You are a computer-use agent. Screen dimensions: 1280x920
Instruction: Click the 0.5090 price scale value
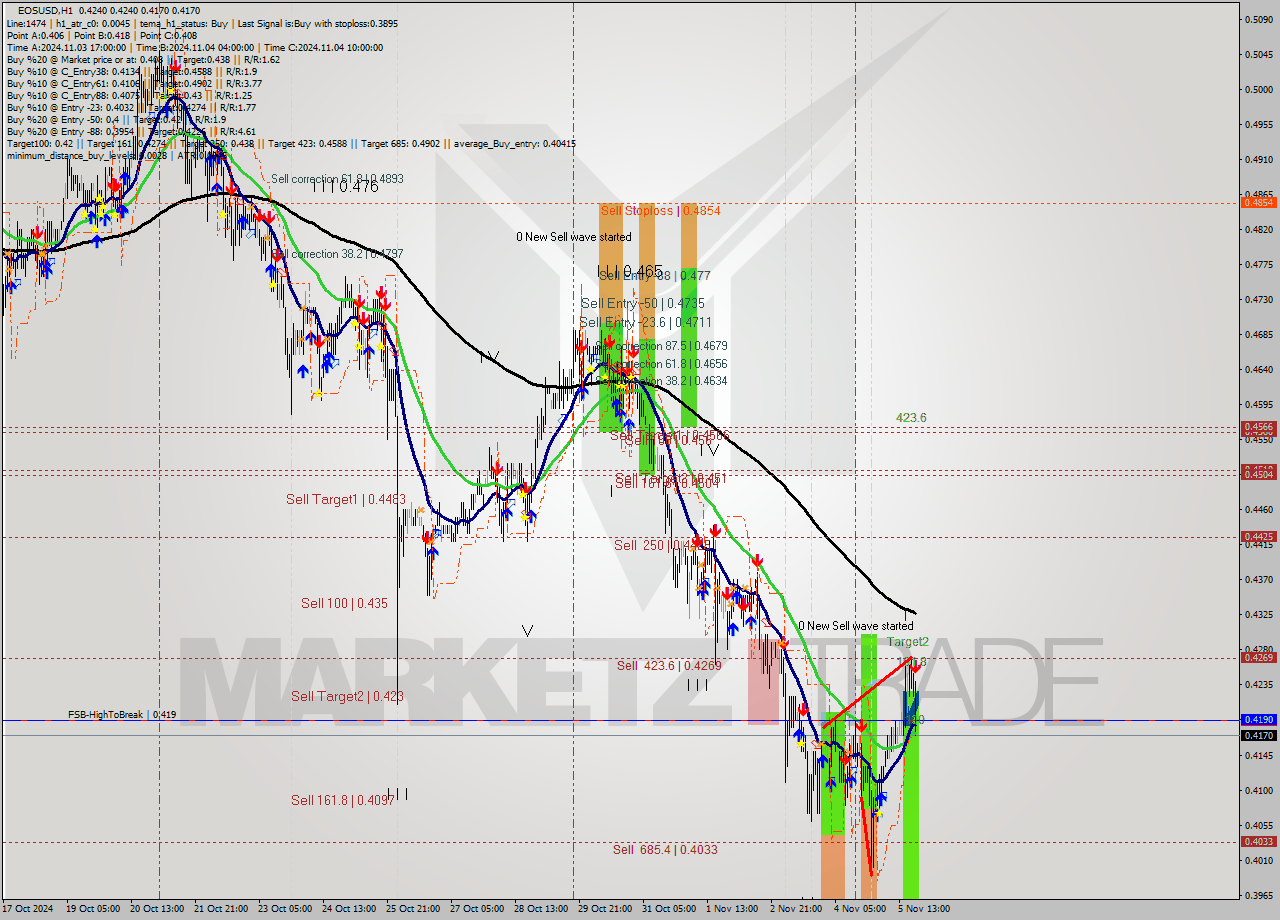click(x=1258, y=19)
